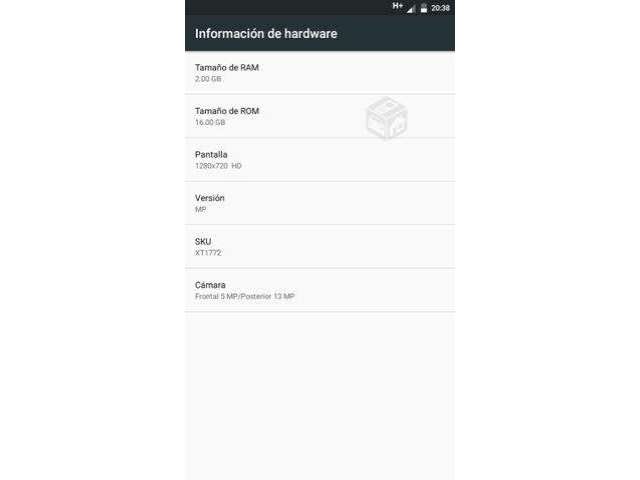Tap the 16.00 GB ROM value
This screenshot has width=640, height=480.
click(210, 122)
